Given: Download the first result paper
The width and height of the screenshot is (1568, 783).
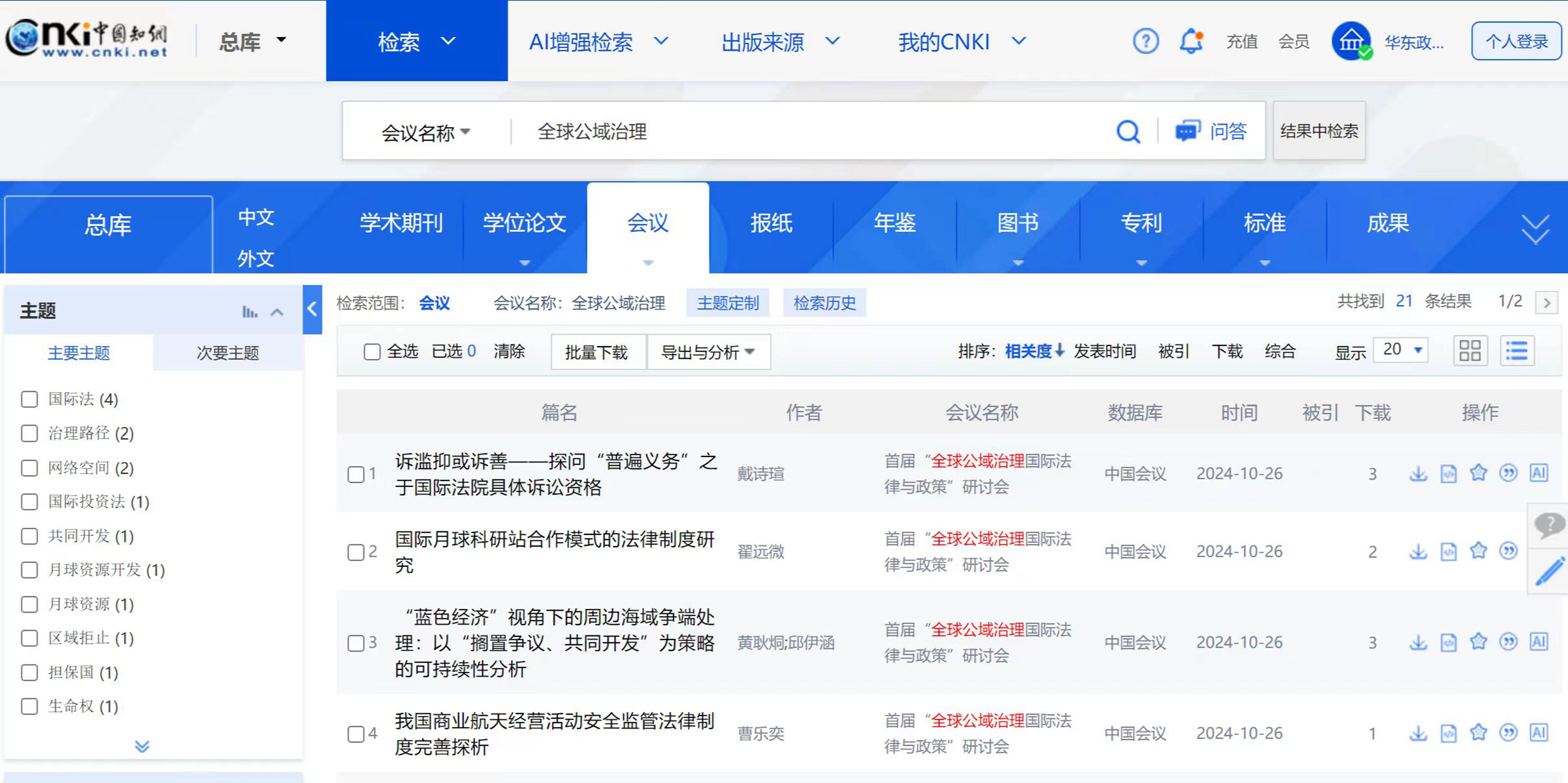Looking at the screenshot, I should click(1418, 474).
